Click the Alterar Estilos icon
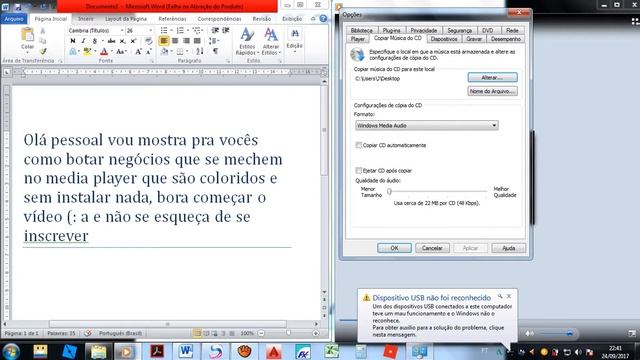Screen dimensions: 640x360 (x=271, y=41)
